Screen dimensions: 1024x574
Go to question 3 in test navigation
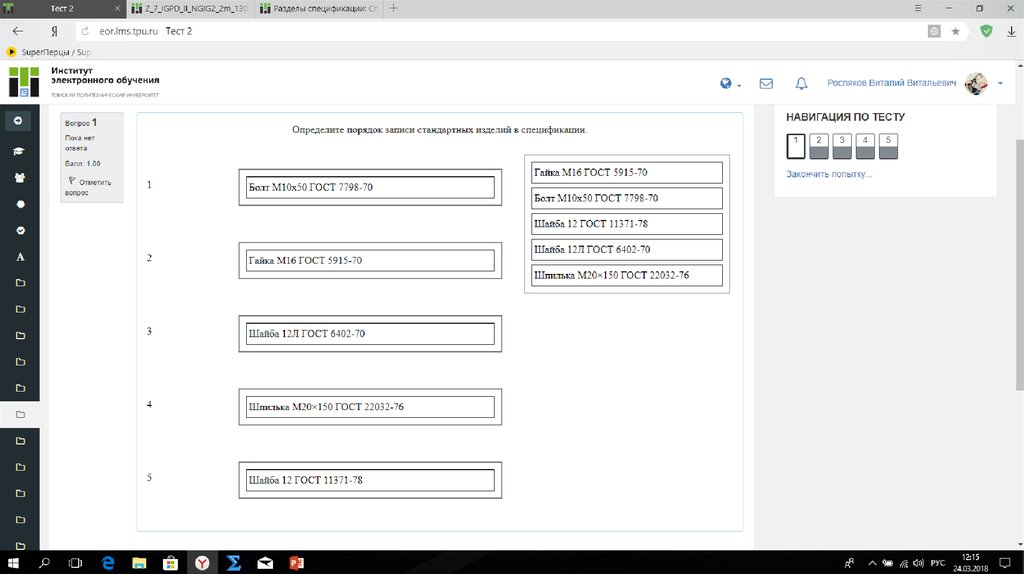pos(842,146)
